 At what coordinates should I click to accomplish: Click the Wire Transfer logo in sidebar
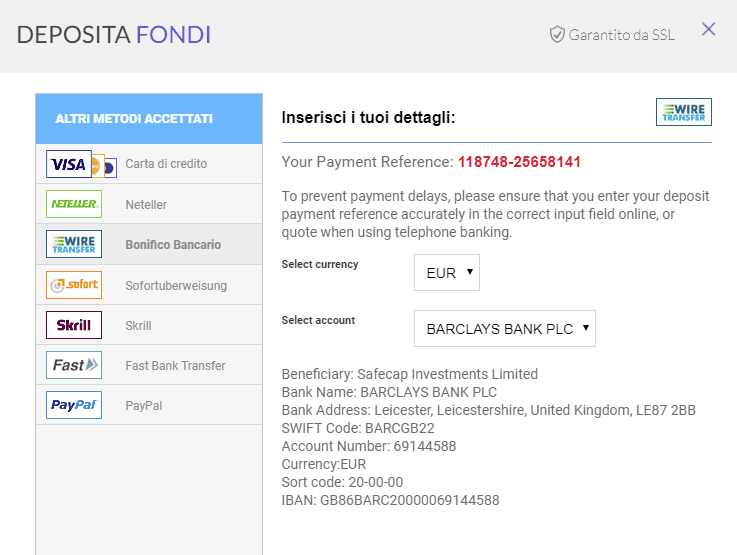click(74, 244)
